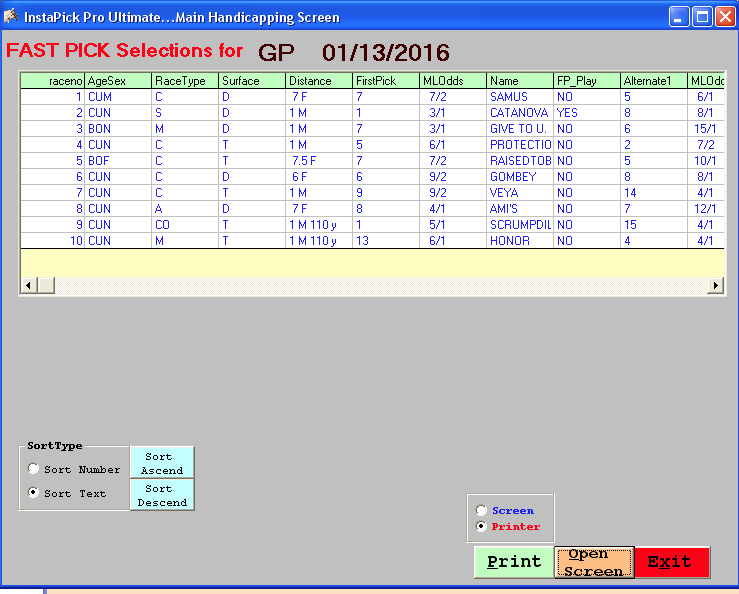
Task: Click the 15/1 odds cell
Action: [x=706, y=129]
